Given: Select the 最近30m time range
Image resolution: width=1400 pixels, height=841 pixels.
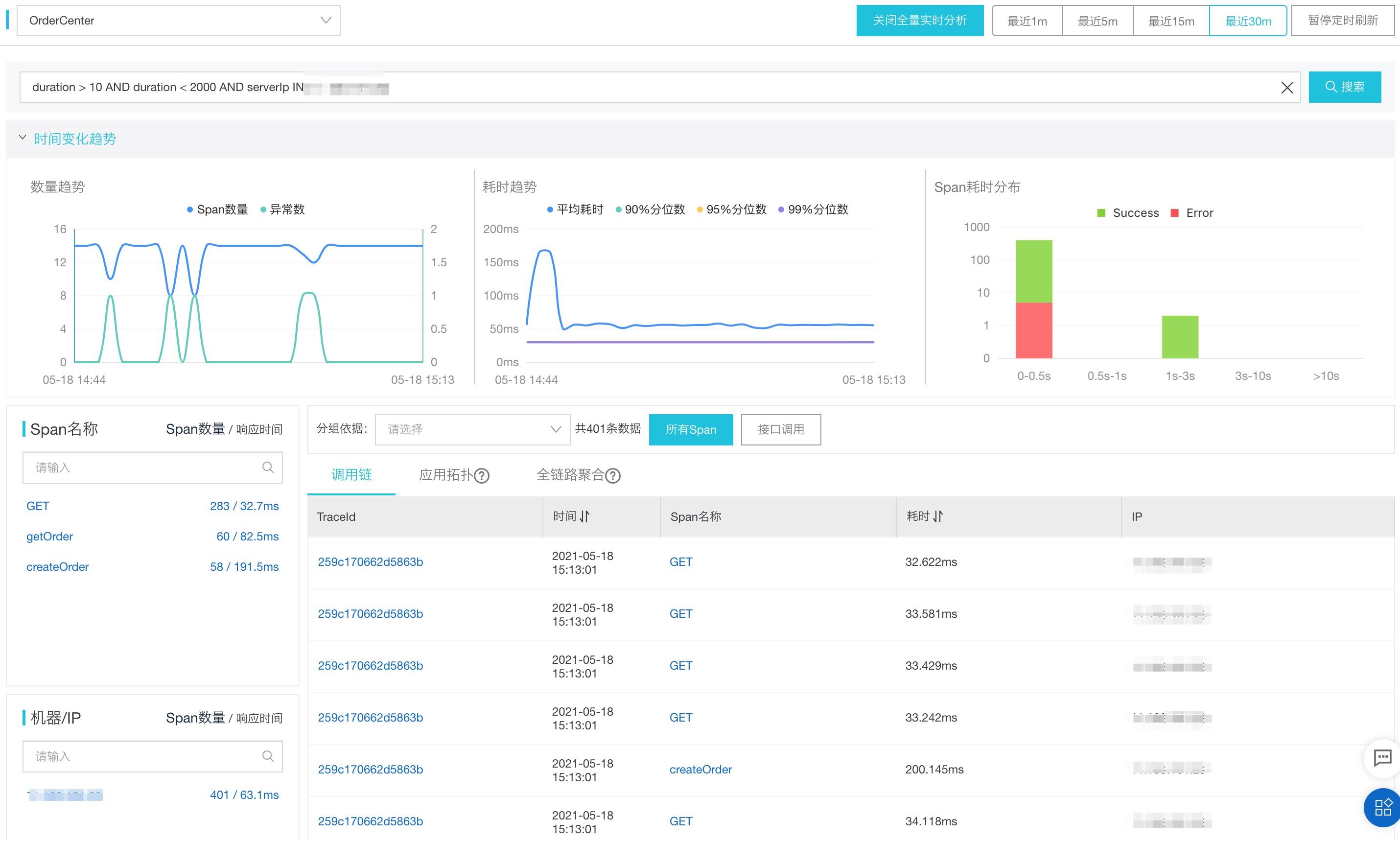Looking at the screenshot, I should click(1248, 21).
